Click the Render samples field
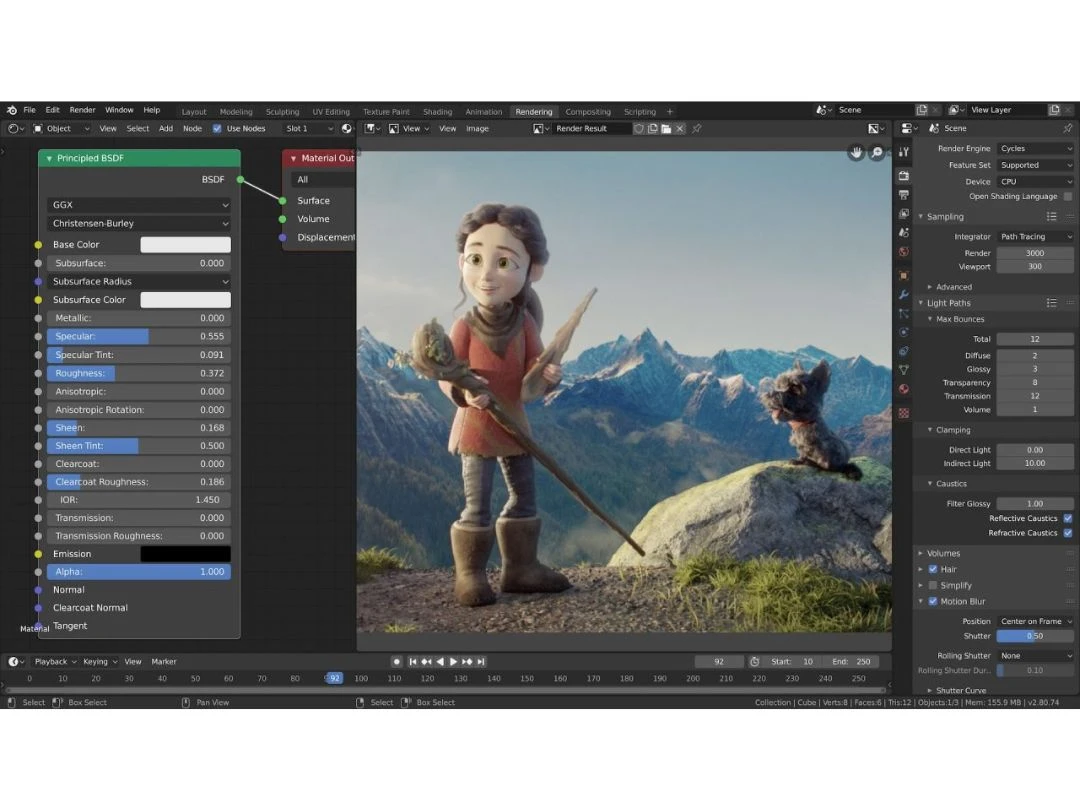The image size is (1080, 810). (x=1035, y=253)
